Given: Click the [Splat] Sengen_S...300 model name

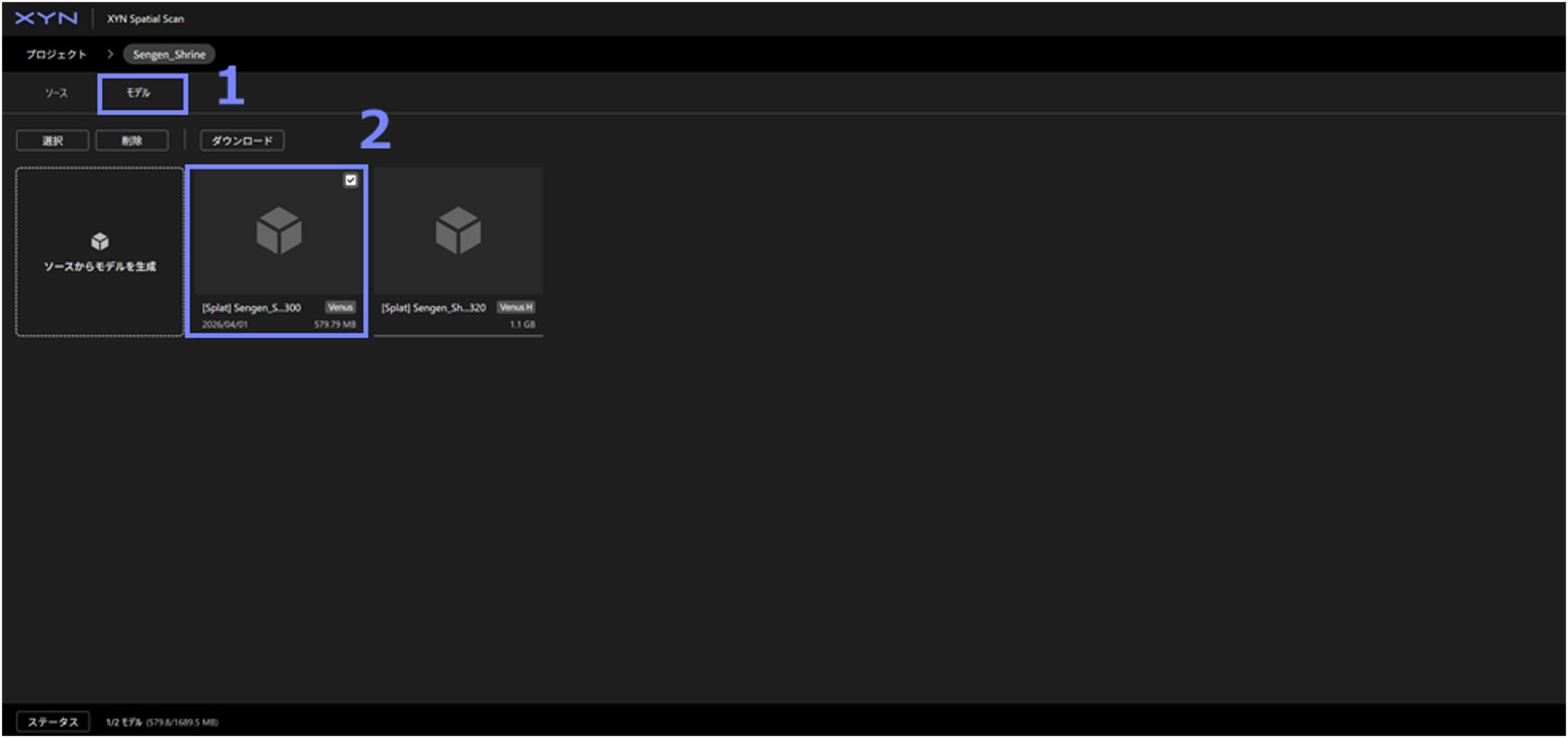Looking at the screenshot, I should [252, 308].
